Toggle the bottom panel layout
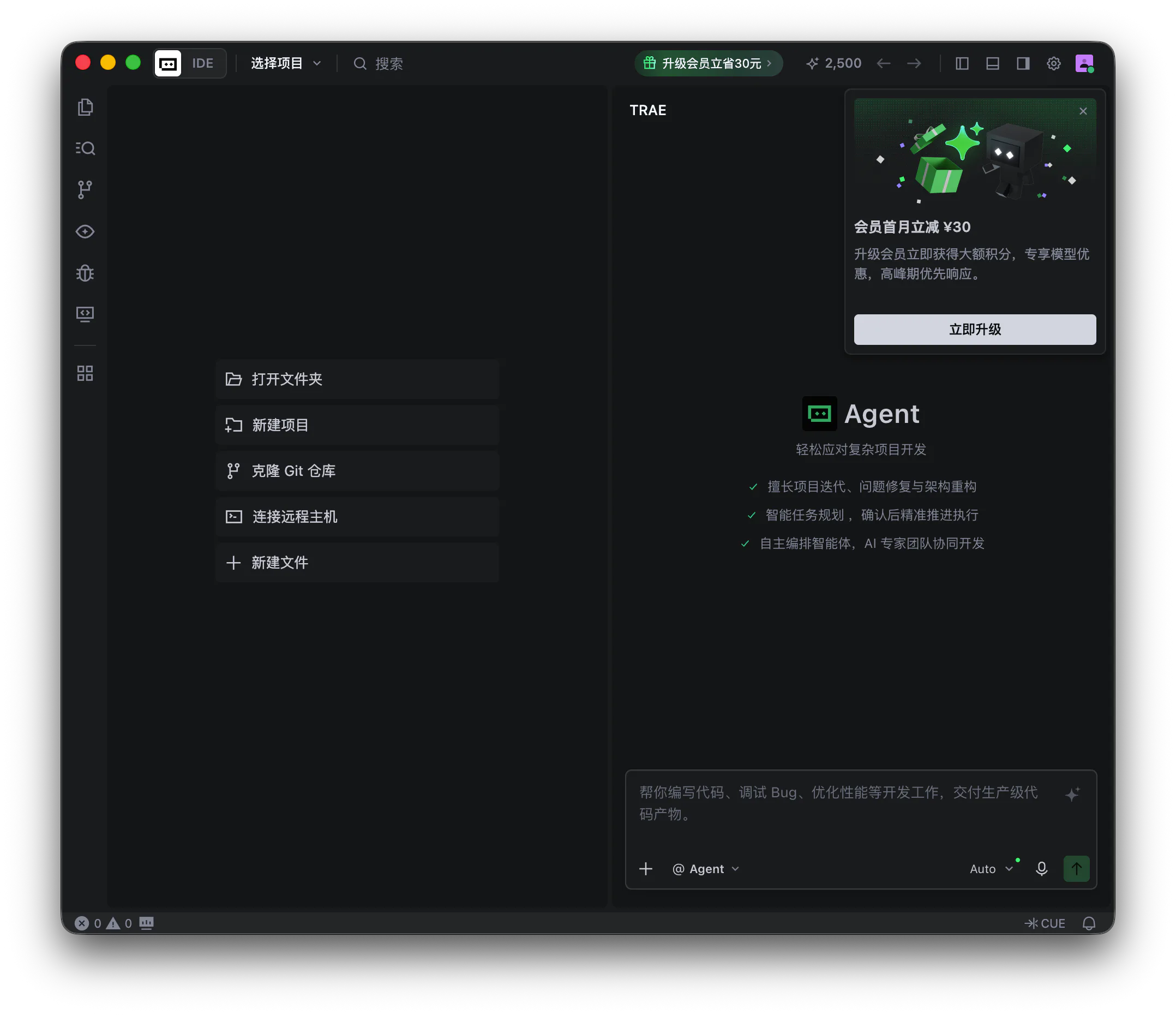 993,63
